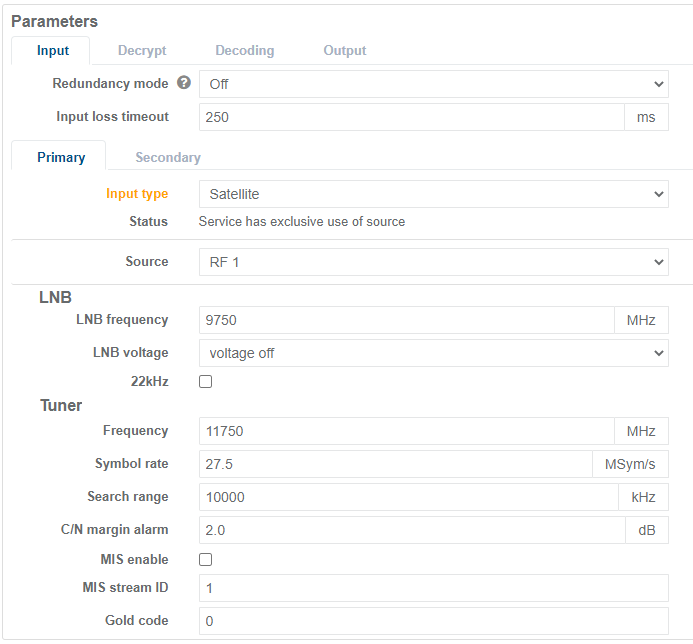
Task: Enable the 22kHz checkbox
Action: click(x=206, y=381)
